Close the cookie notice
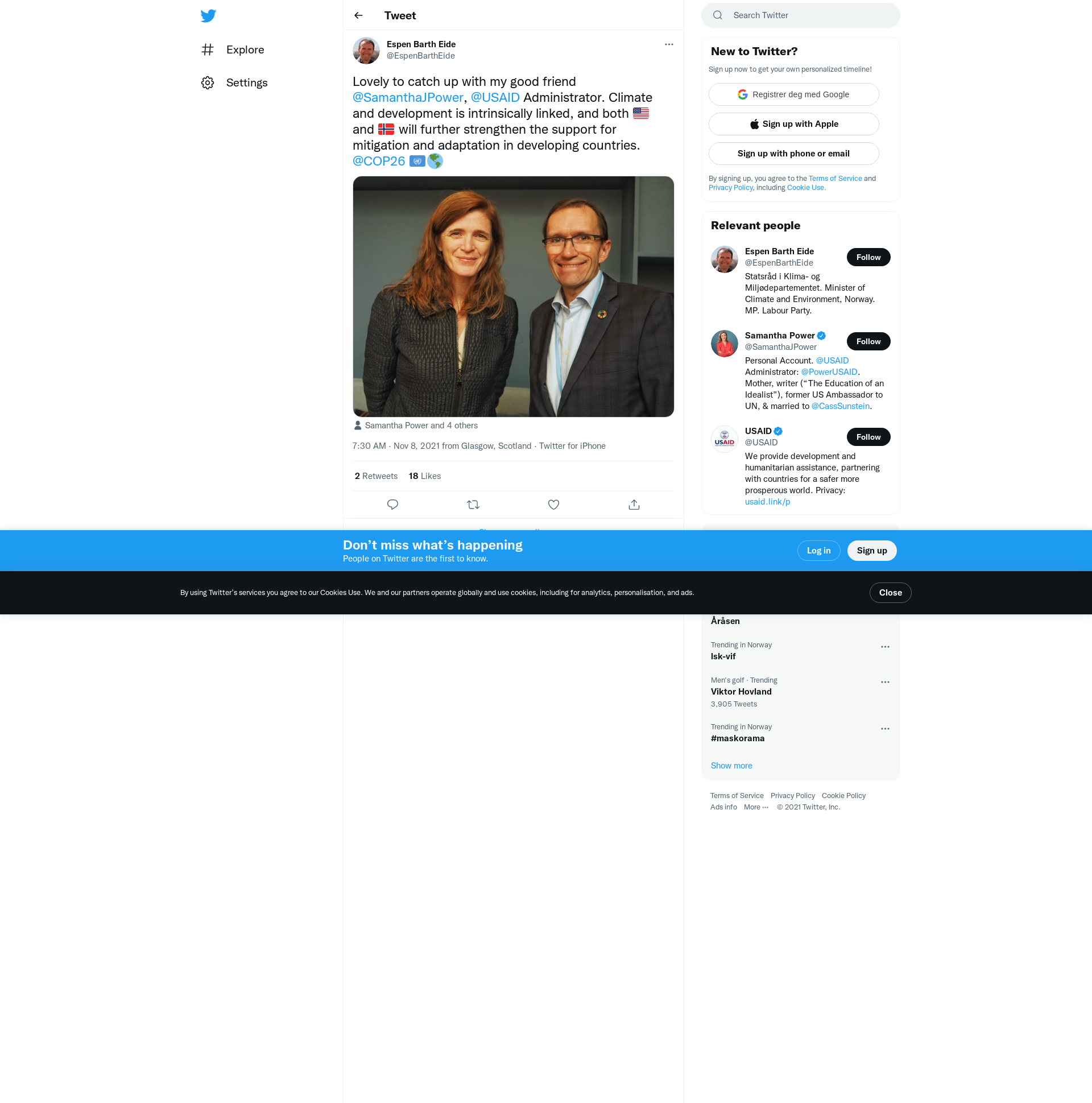This screenshot has height=1103, width=1092. [x=891, y=593]
